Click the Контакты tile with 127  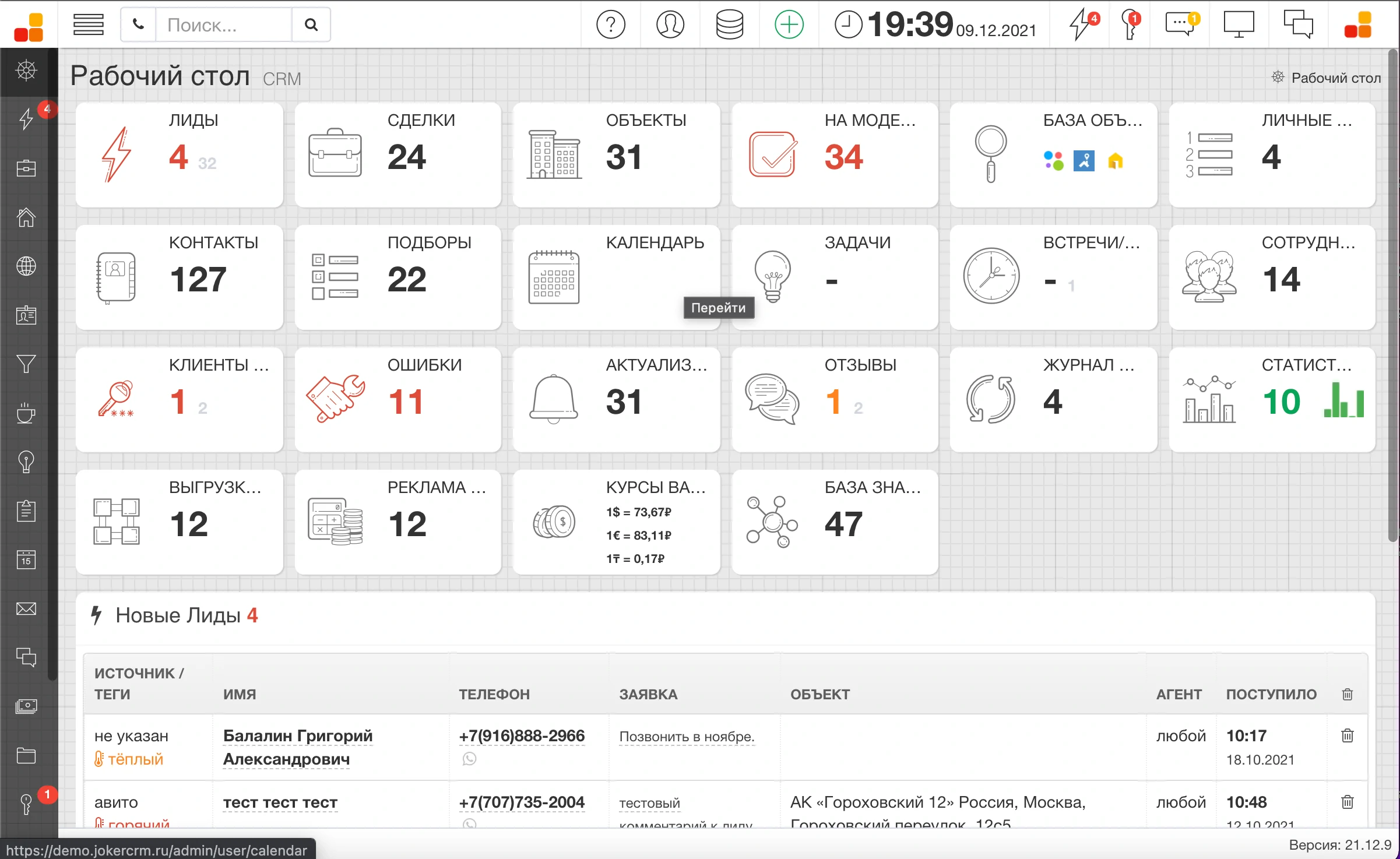[179, 277]
